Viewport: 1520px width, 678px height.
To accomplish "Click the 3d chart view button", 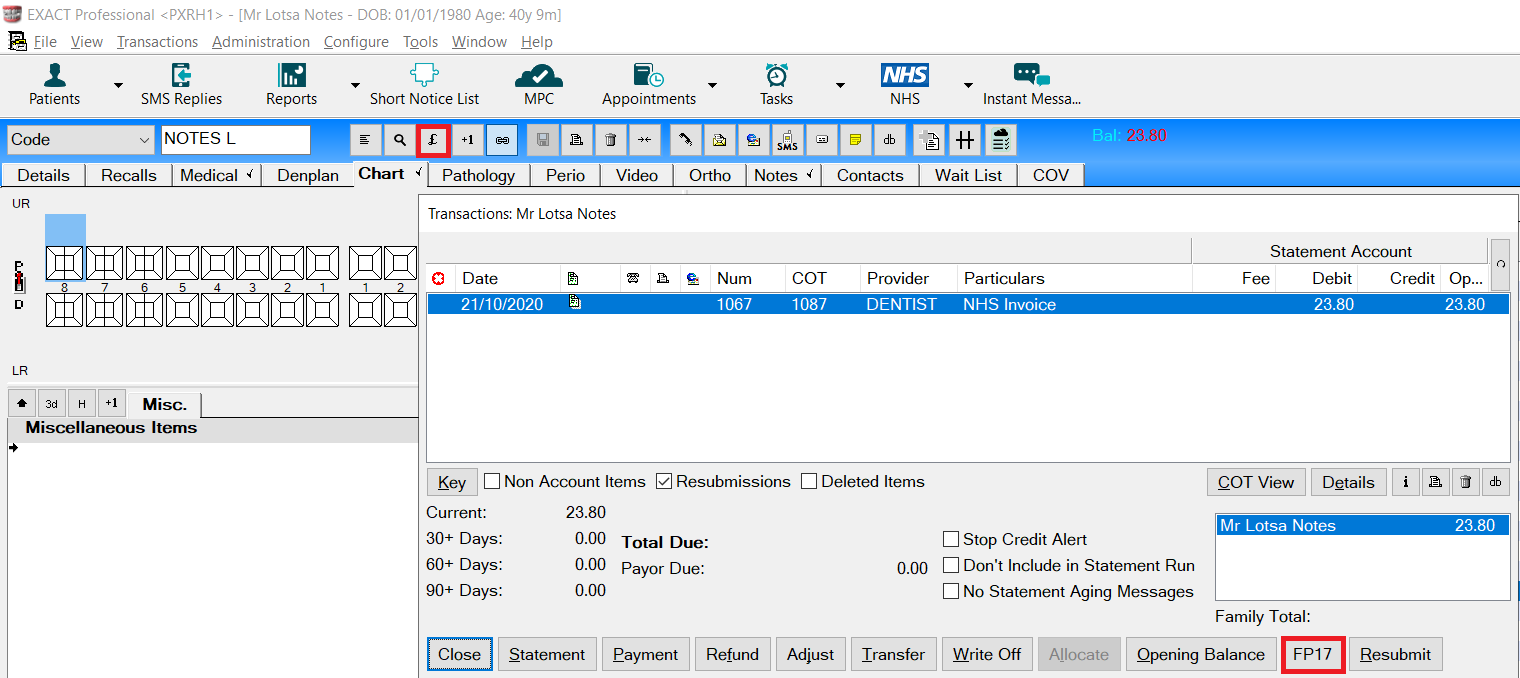I will [52, 404].
